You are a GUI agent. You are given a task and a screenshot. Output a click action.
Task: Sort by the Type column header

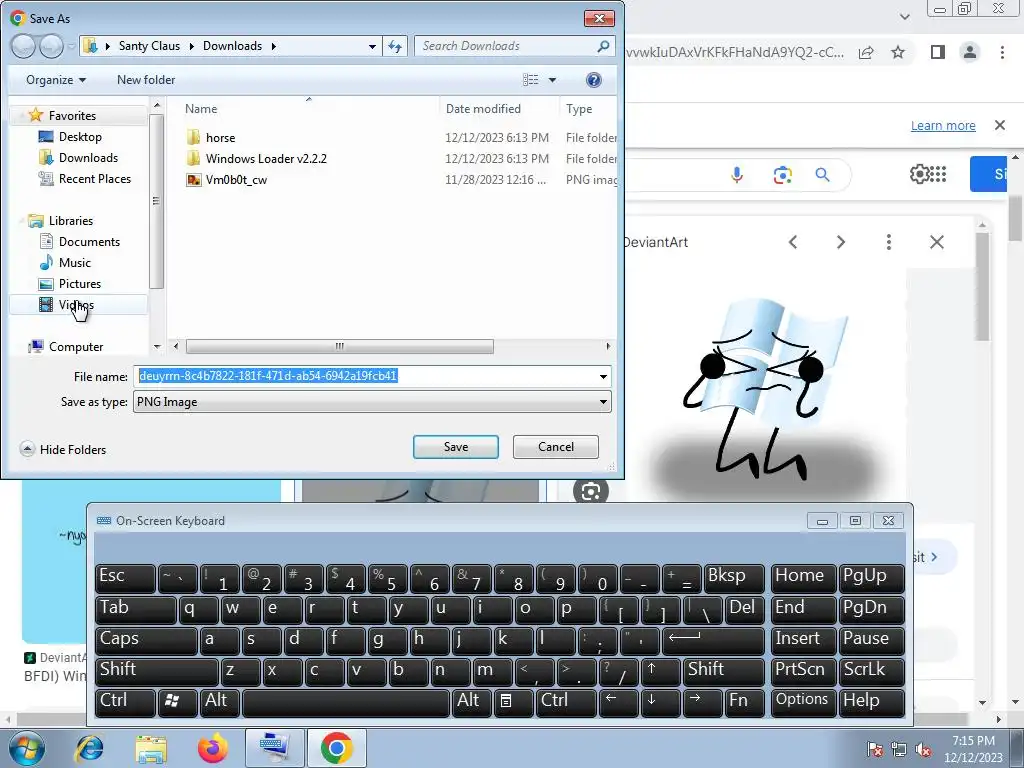pyautogui.click(x=579, y=108)
